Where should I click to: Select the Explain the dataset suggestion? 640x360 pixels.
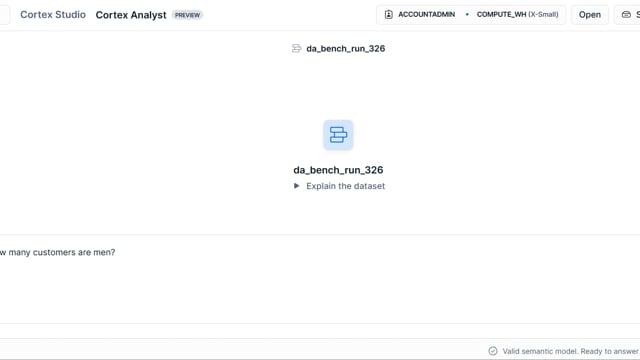[x=346, y=186]
